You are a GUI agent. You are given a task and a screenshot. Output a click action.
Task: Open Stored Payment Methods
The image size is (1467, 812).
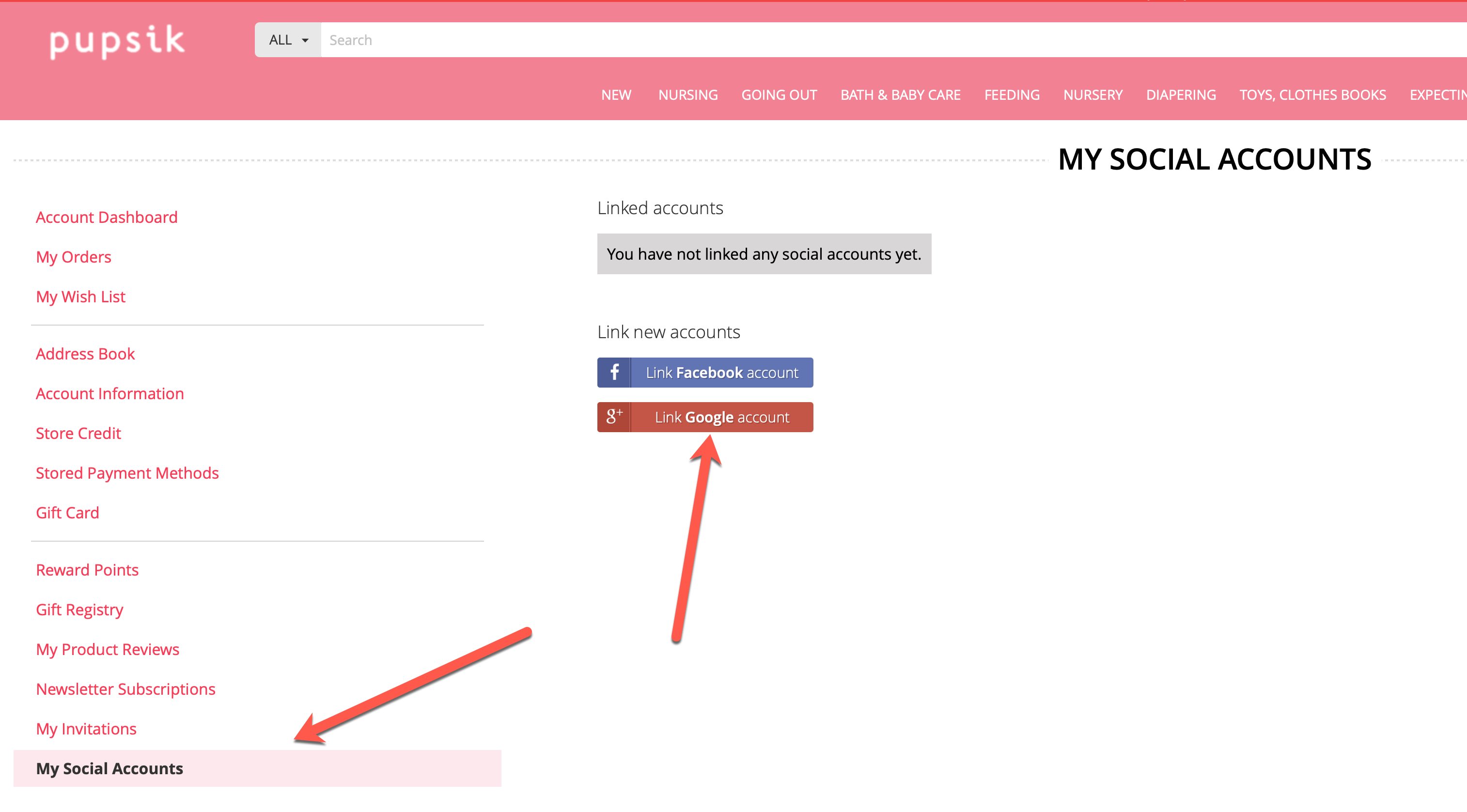(x=127, y=473)
